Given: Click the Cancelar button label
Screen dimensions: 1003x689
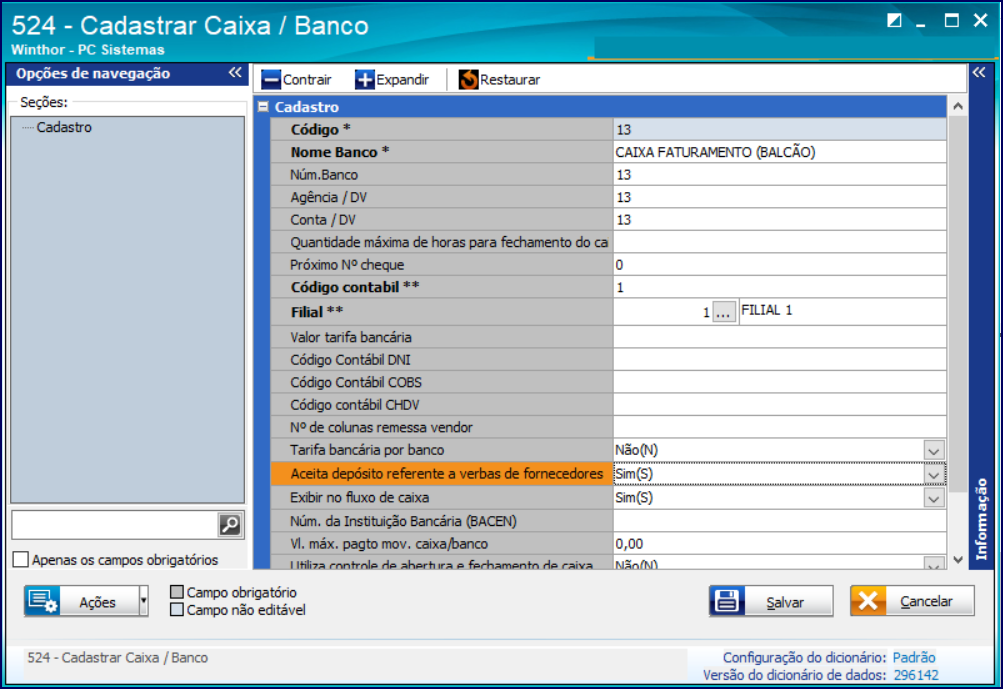Looking at the screenshot, I should click(x=926, y=601).
